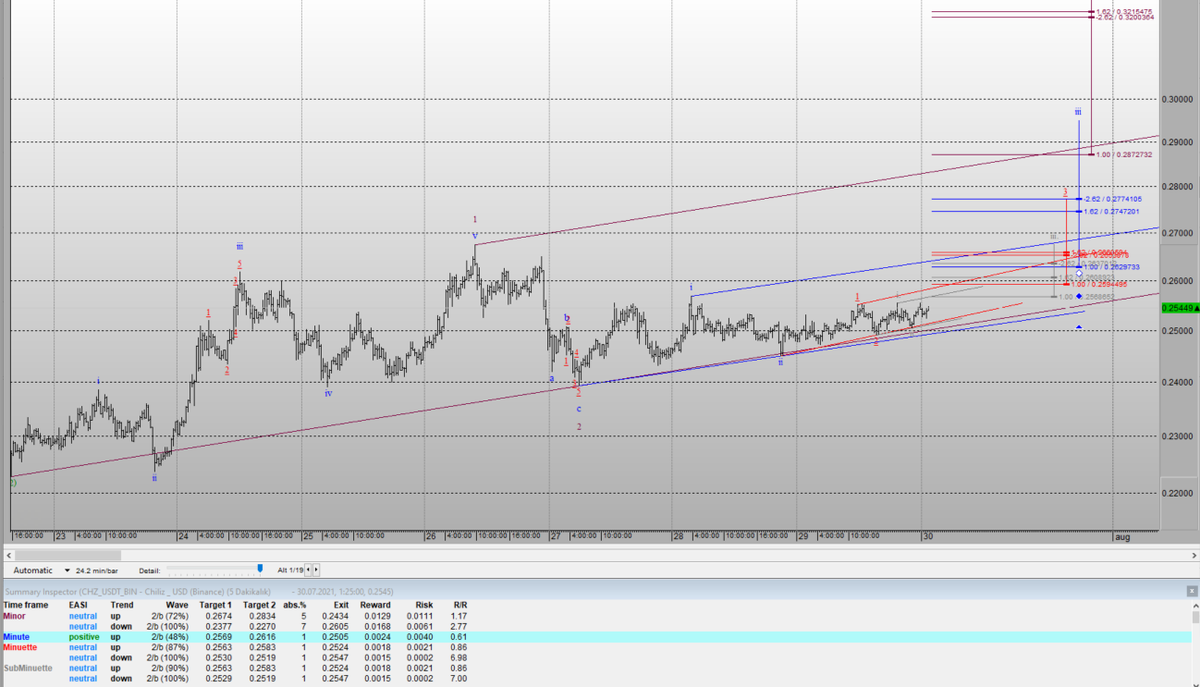The image size is (1200, 687).
Task: Click the 0.28000 price axis label
Action: tap(1178, 186)
